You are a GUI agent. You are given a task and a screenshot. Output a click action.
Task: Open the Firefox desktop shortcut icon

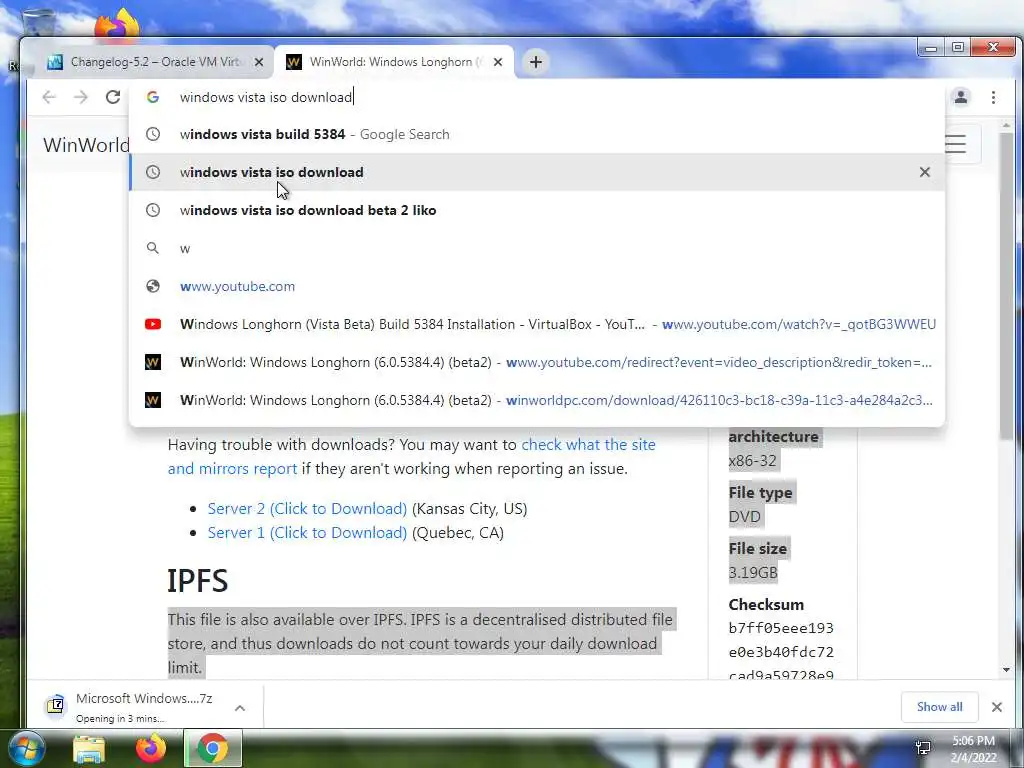(117, 24)
